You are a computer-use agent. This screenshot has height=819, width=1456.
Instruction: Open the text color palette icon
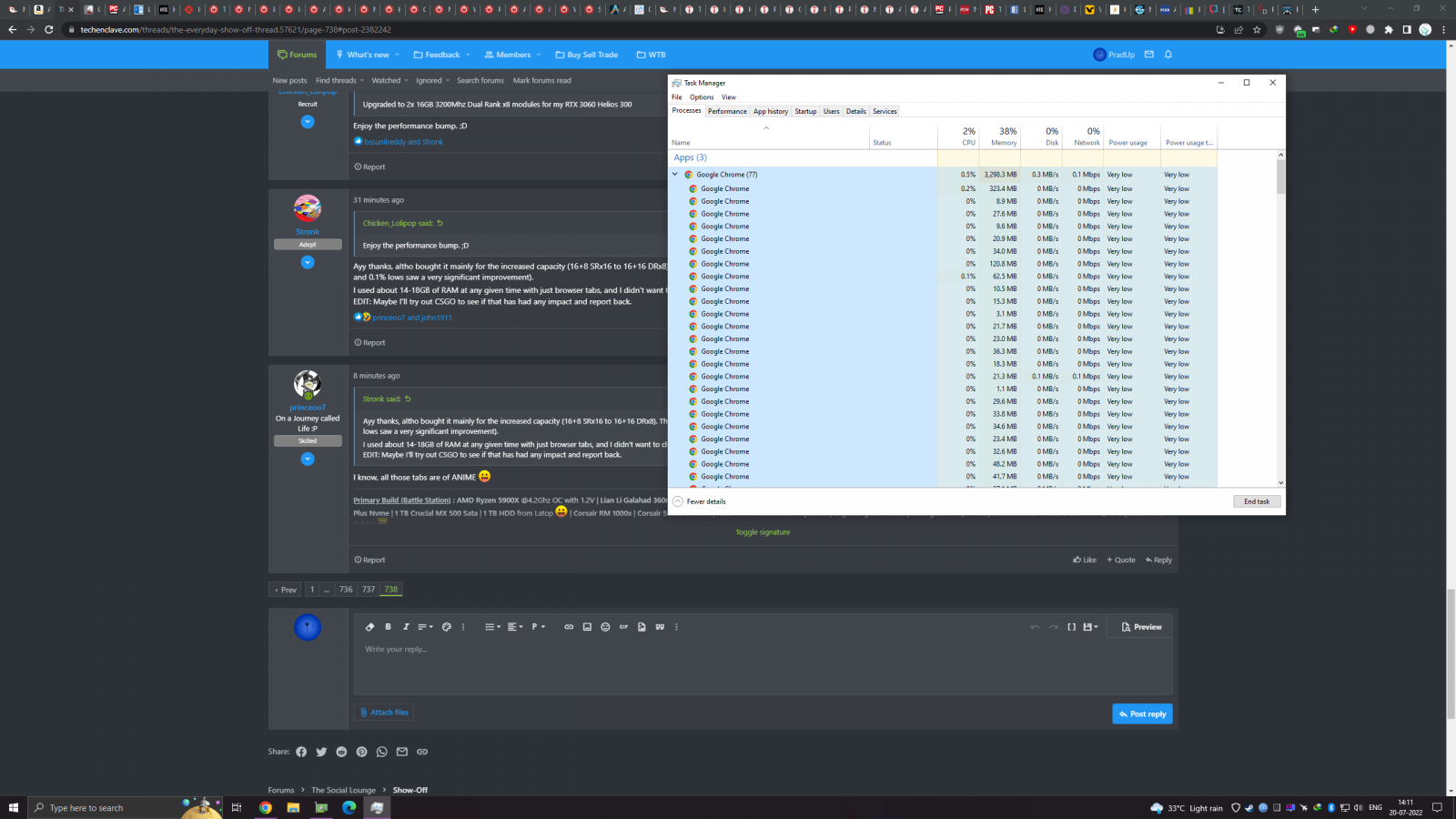447,627
